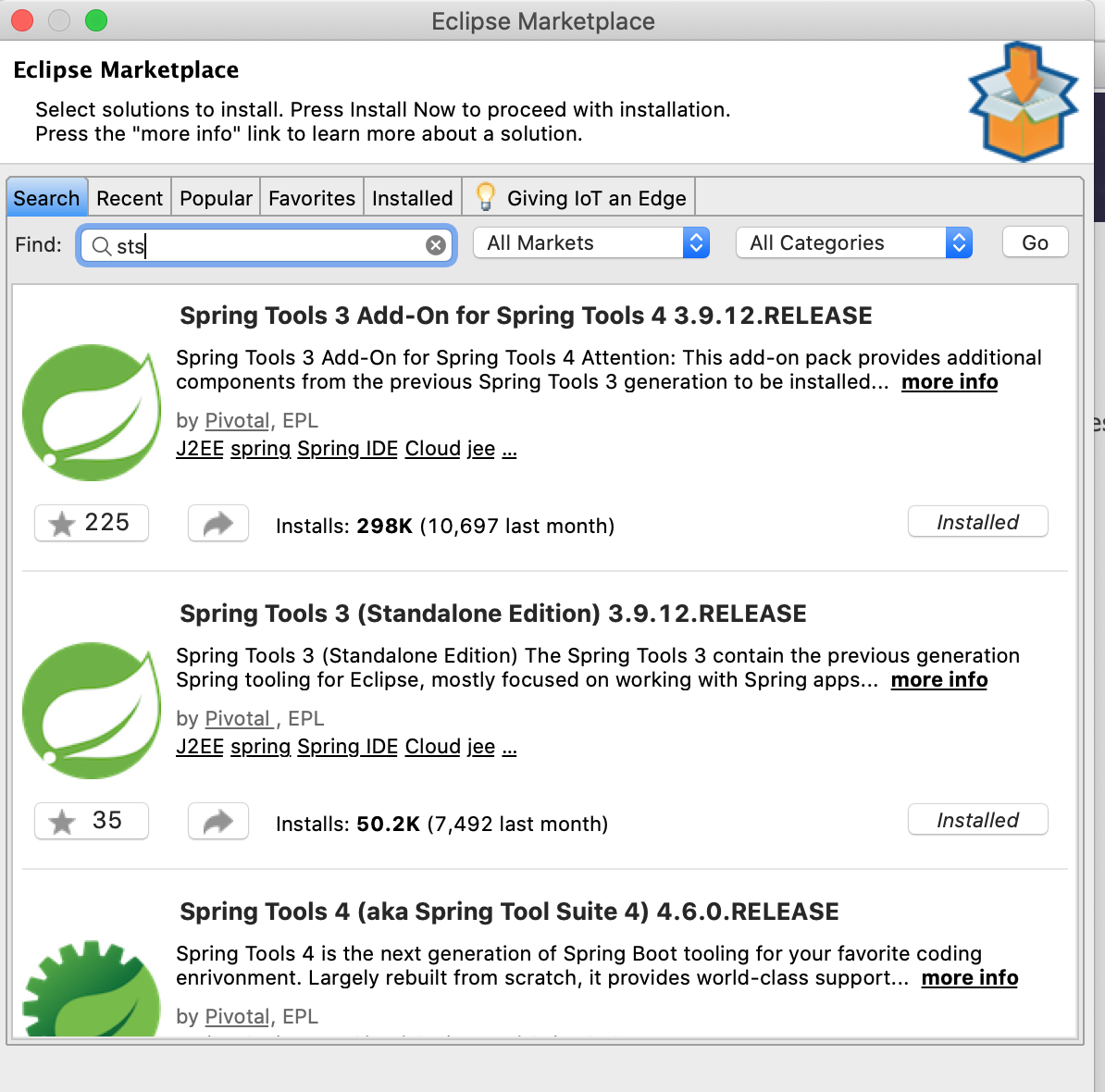Expand more tags (...) under Spring Tools 3 Add-On
The height and width of the screenshot is (1092, 1105).
coord(510,451)
